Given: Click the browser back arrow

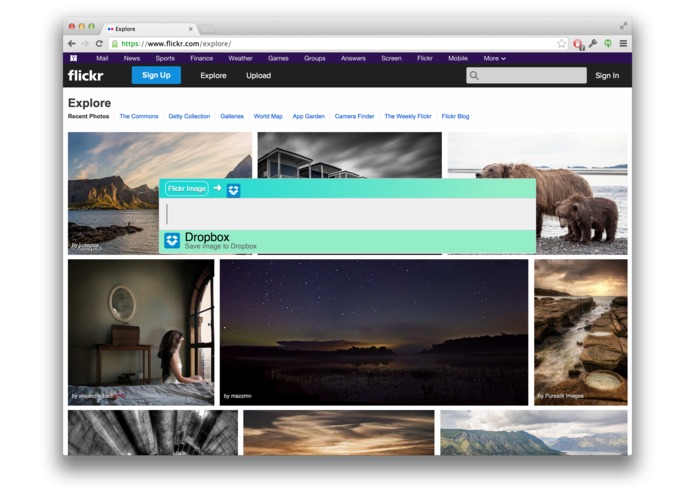Looking at the screenshot, I should click(x=72, y=43).
